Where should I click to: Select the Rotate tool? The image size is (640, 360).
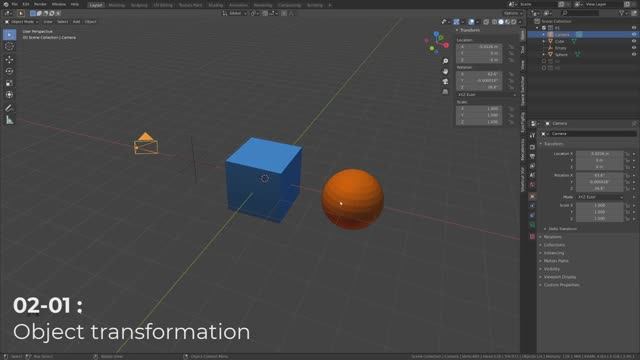pyautogui.click(x=9, y=71)
